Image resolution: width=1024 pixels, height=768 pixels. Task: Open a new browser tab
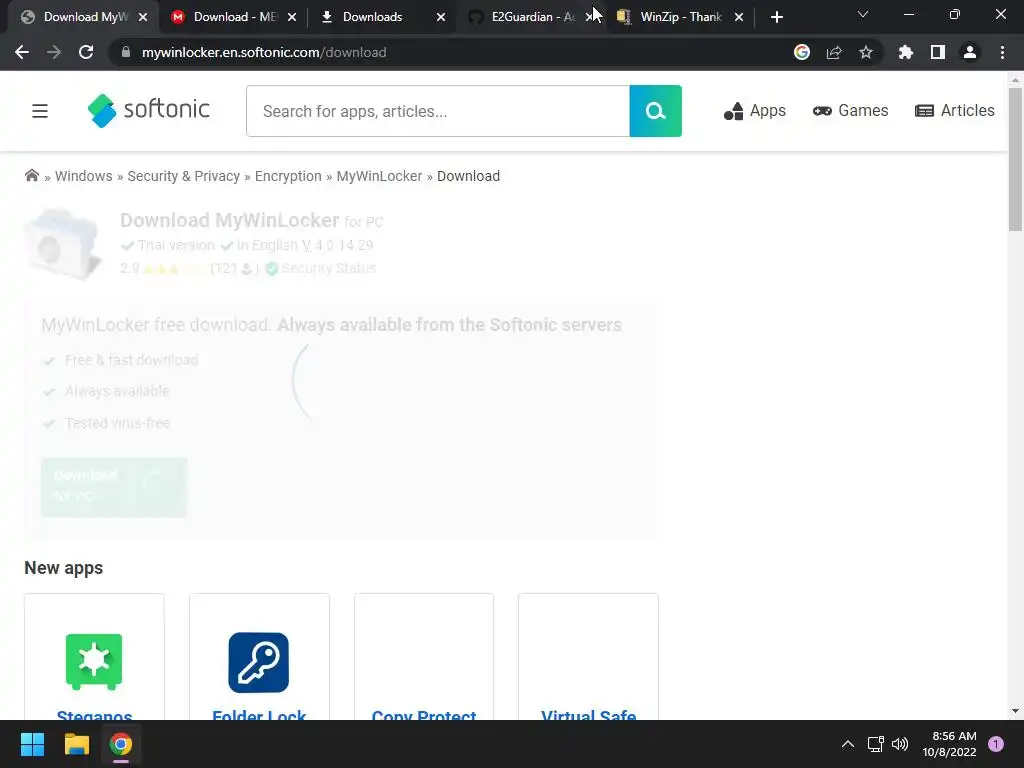point(776,17)
